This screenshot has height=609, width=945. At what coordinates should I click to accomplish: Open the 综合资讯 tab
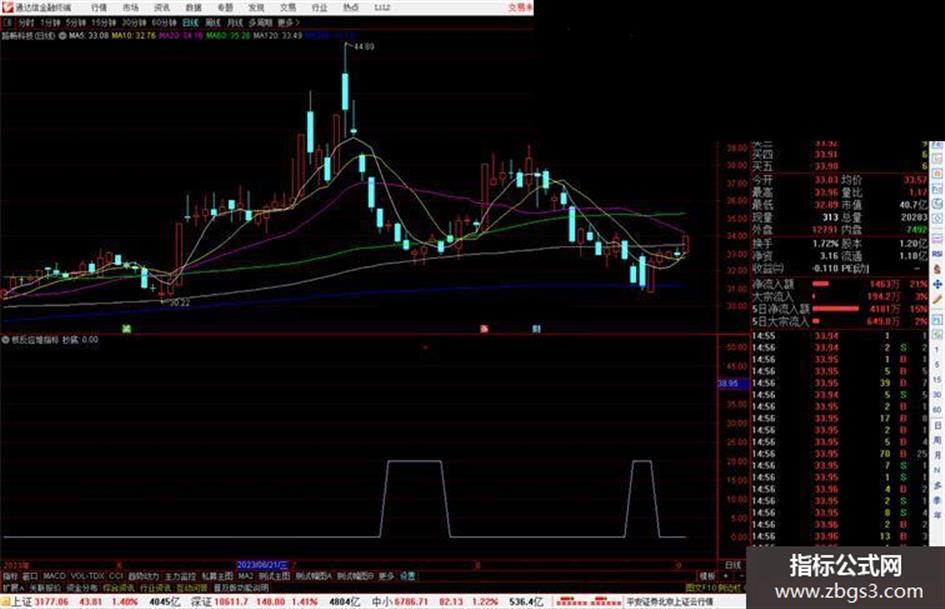click(x=119, y=587)
